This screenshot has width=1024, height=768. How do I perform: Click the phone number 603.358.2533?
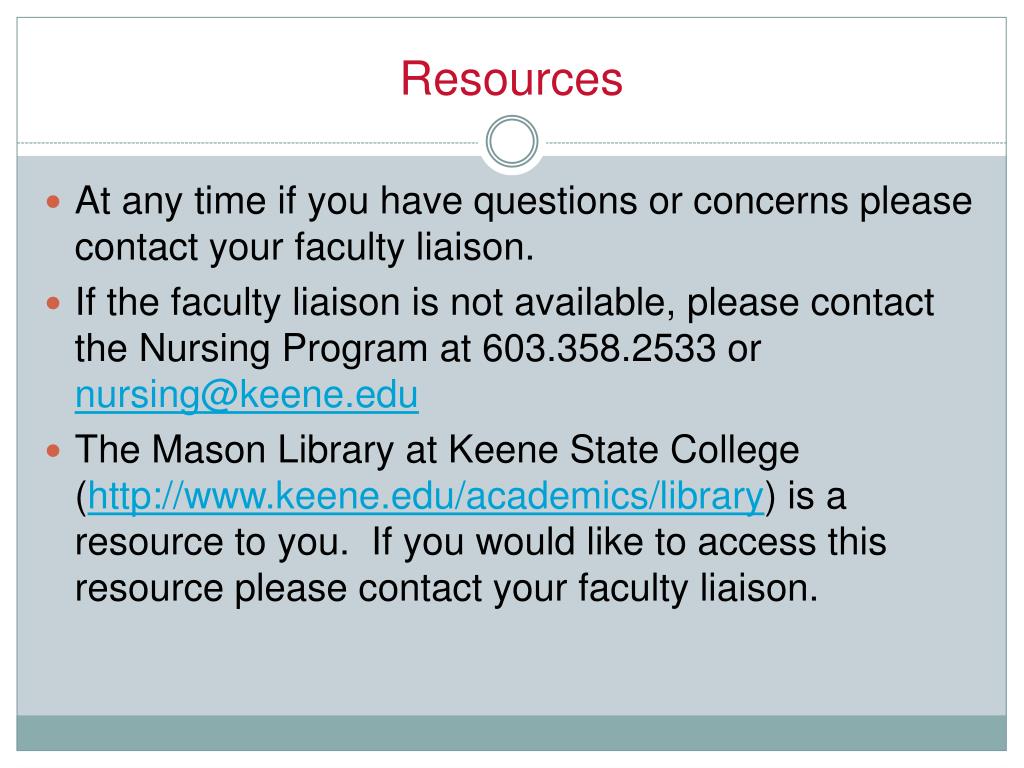pyautogui.click(x=599, y=348)
